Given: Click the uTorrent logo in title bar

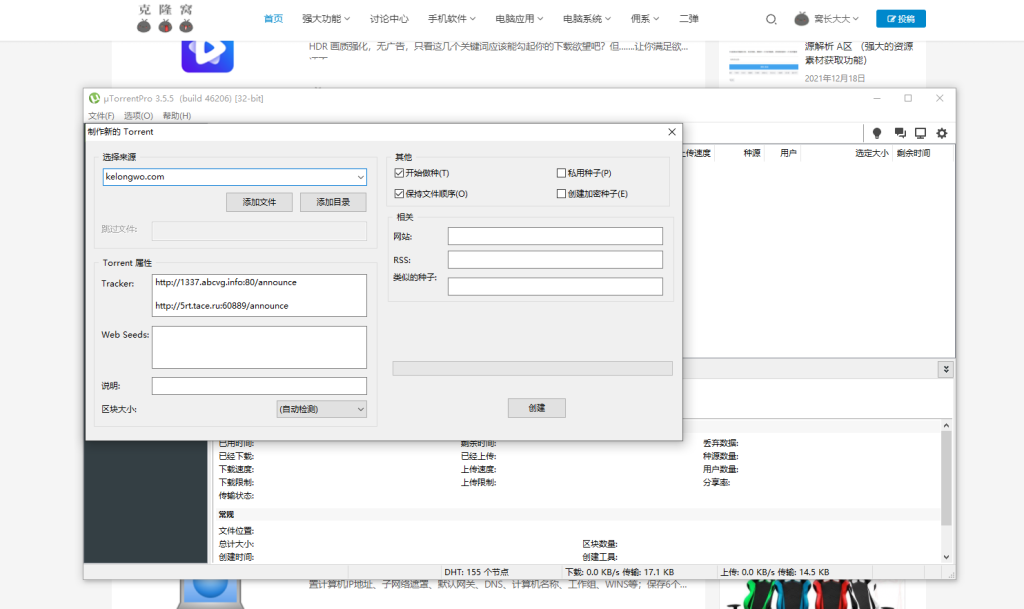Looking at the screenshot, I should pyautogui.click(x=94, y=99).
